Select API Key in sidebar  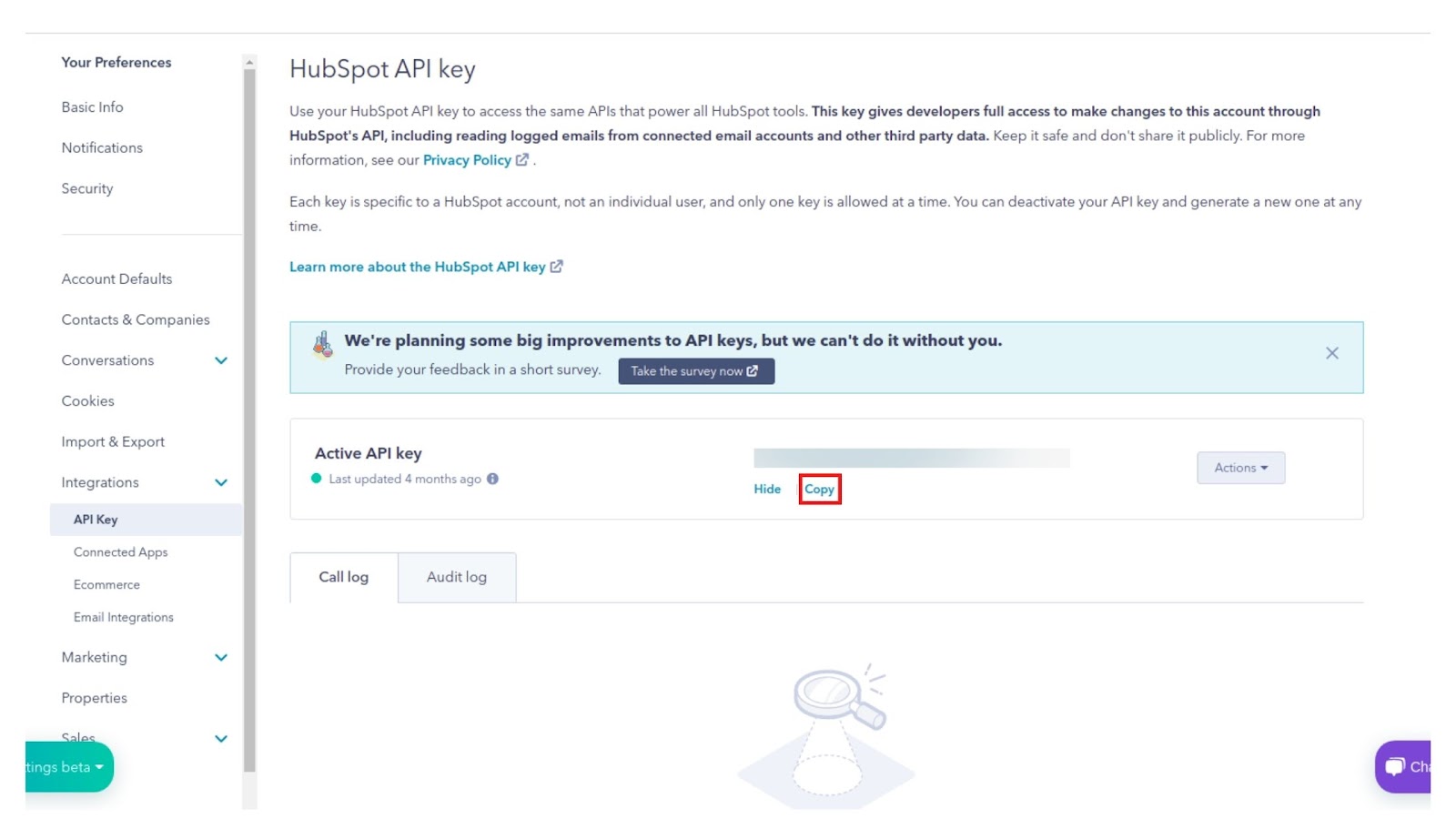coord(147,520)
